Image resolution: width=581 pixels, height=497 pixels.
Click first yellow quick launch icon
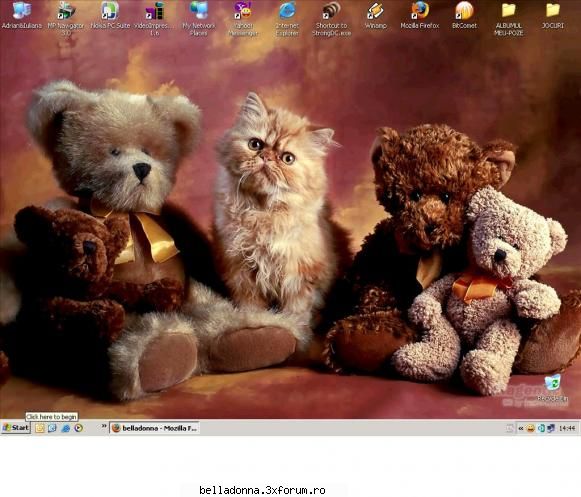[40, 428]
